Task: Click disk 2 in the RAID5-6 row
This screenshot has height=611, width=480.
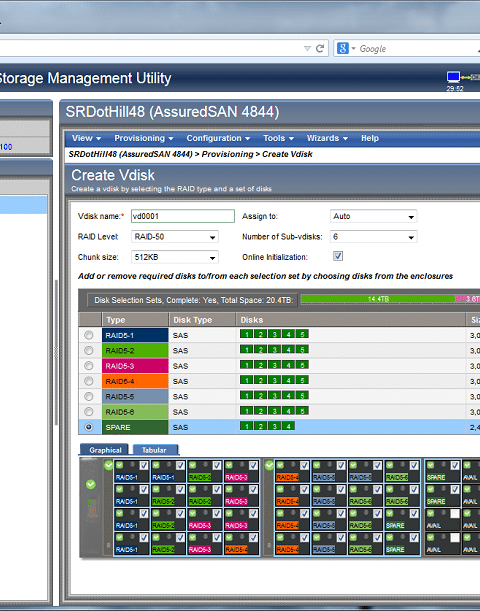Action: pyautogui.click(x=260, y=411)
